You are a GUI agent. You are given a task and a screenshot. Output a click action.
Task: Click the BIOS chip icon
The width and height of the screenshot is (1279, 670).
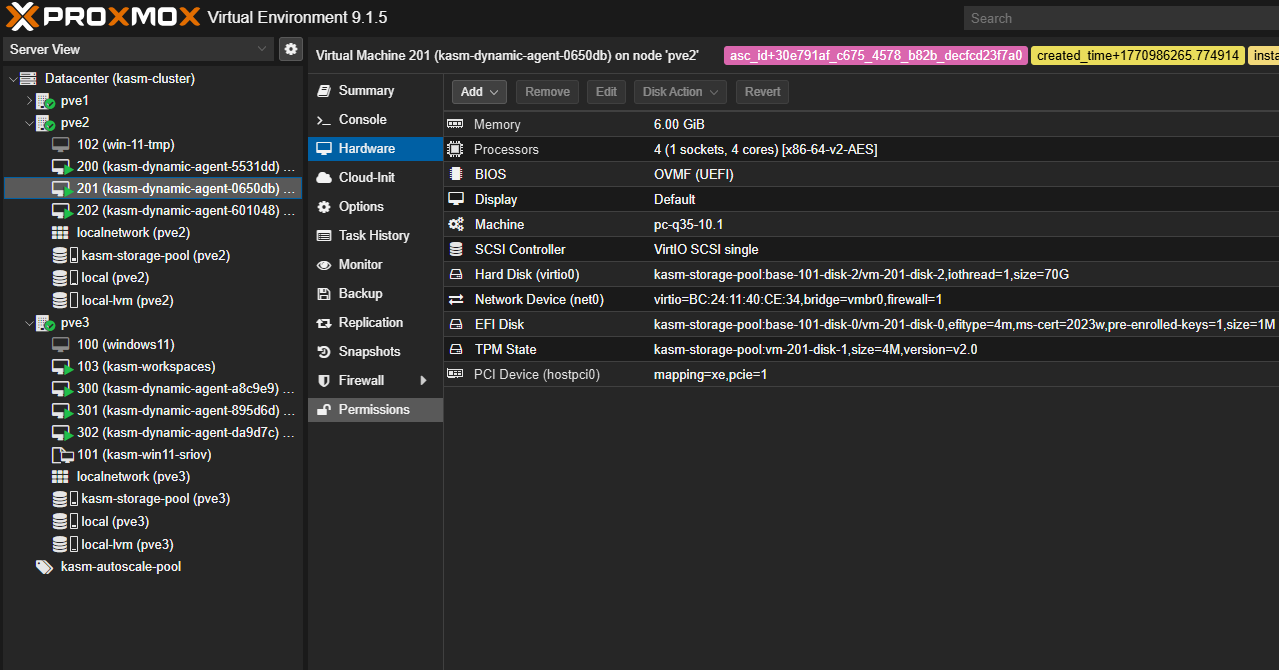[x=455, y=174]
